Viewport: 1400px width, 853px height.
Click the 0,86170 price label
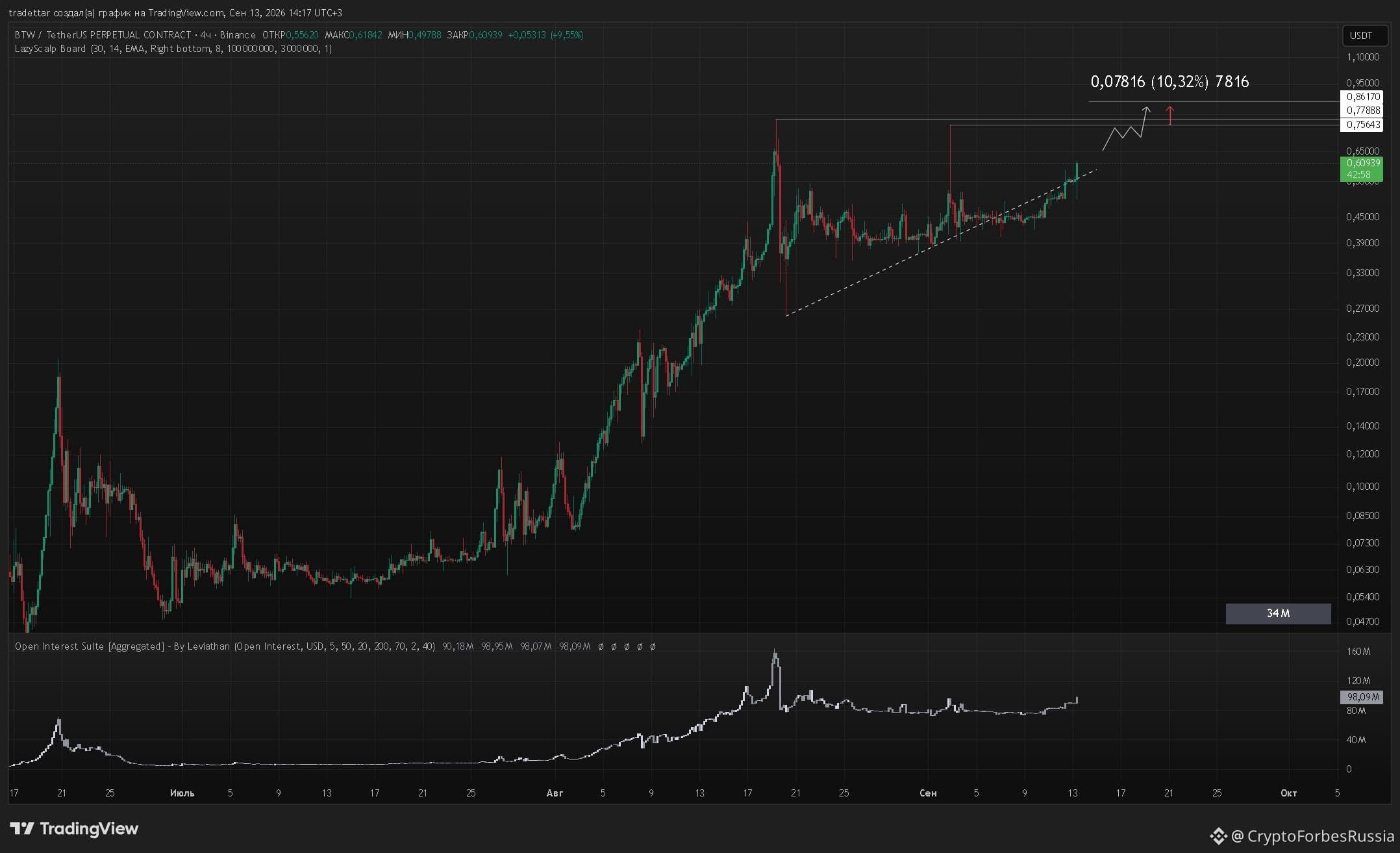1362,96
